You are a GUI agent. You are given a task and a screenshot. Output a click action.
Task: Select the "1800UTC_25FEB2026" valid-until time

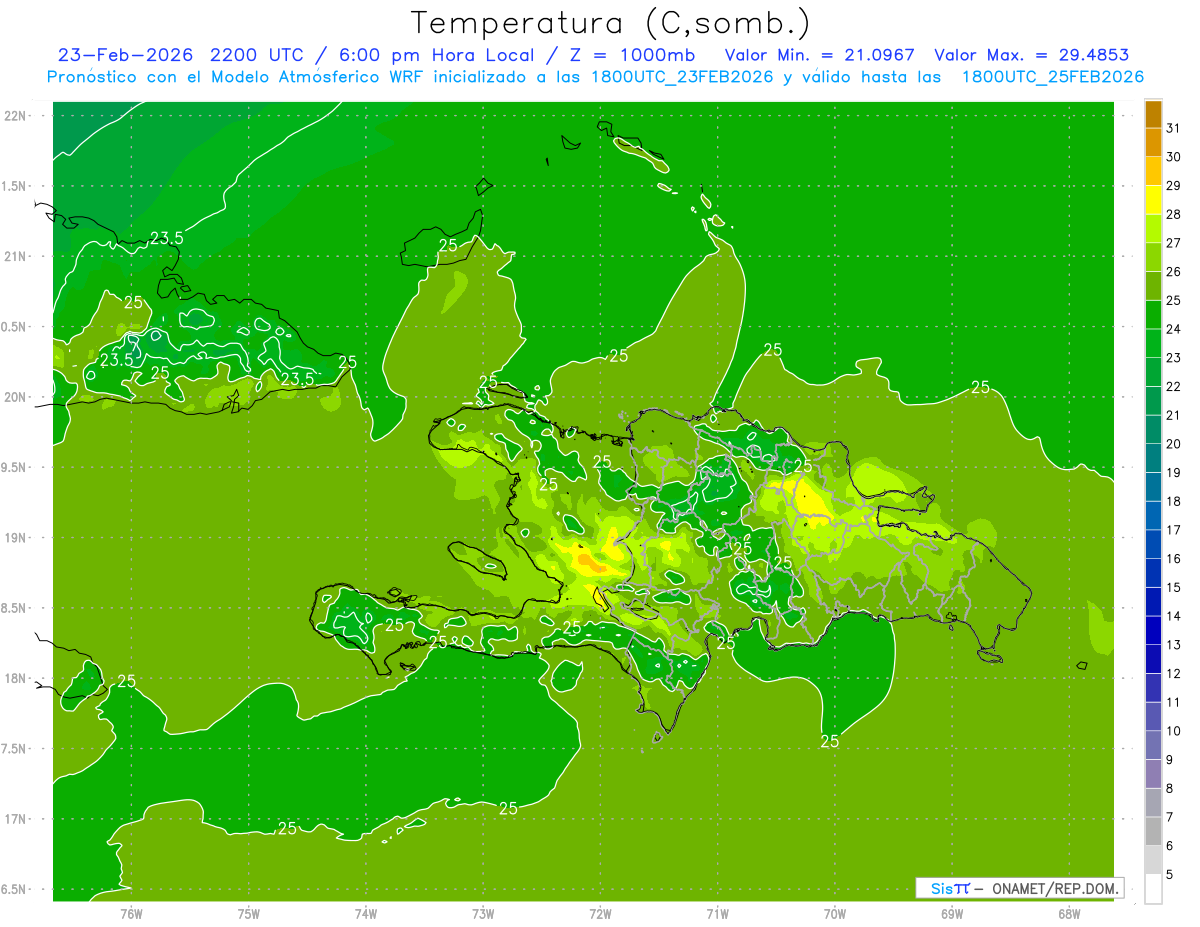pos(1052,77)
